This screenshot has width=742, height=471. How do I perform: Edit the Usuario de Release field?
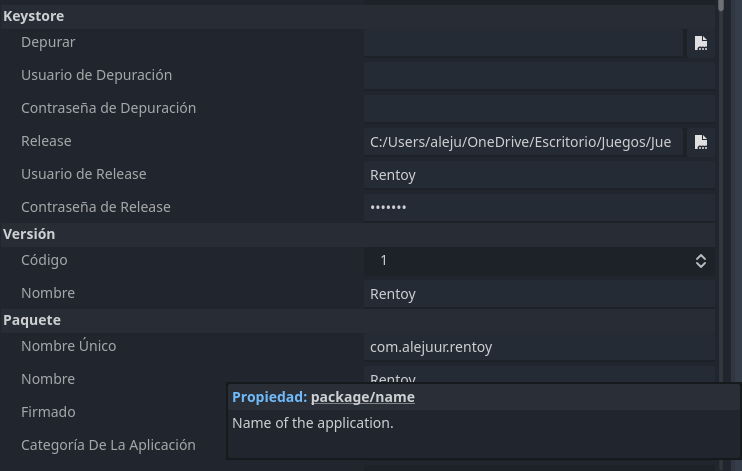(539, 175)
